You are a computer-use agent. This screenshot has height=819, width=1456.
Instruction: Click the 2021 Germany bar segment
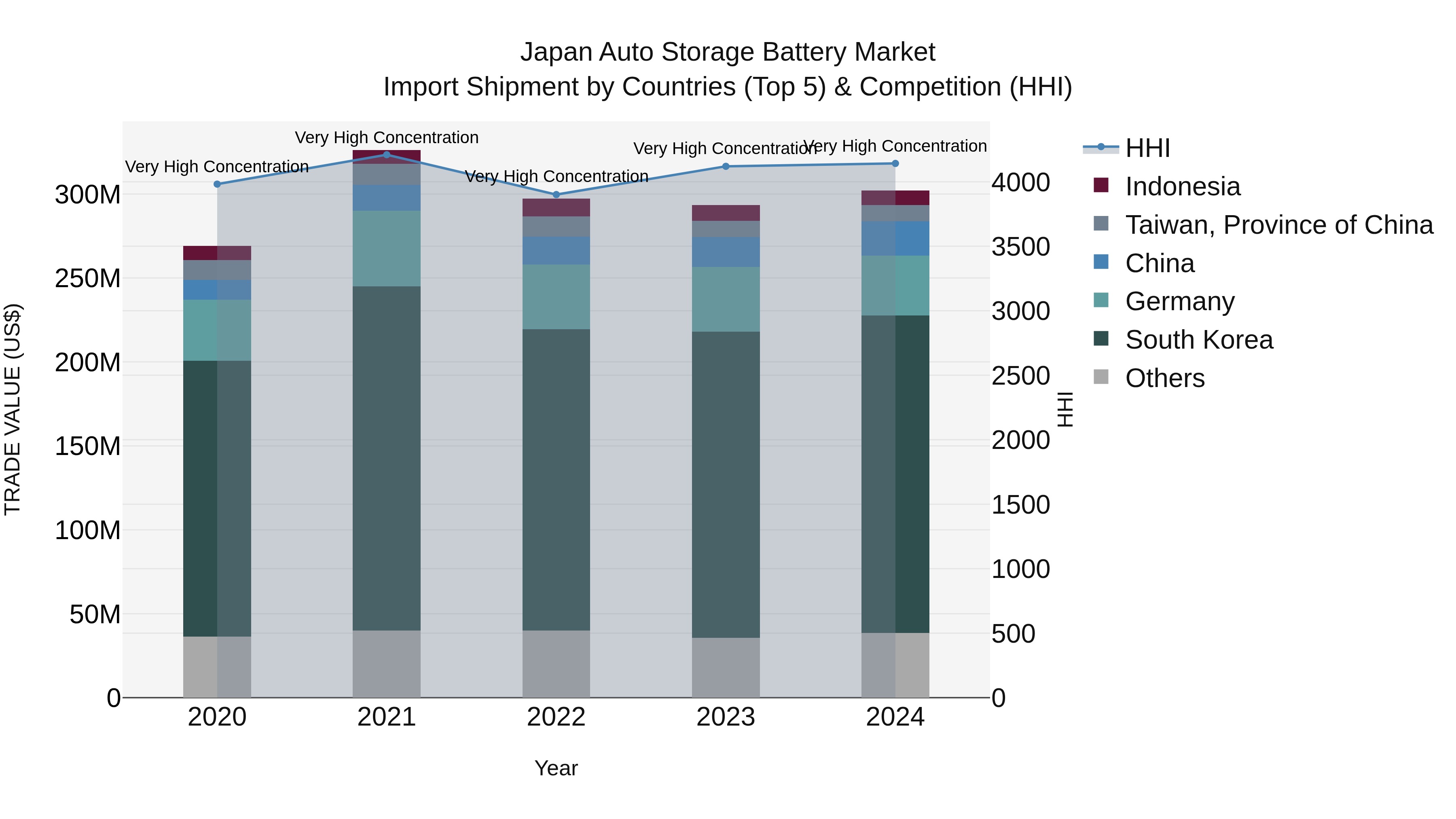pyautogui.click(x=387, y=249)
